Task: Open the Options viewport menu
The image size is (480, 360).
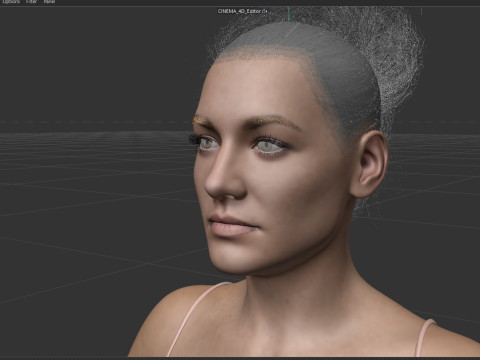Action: (x=11, y=1)
